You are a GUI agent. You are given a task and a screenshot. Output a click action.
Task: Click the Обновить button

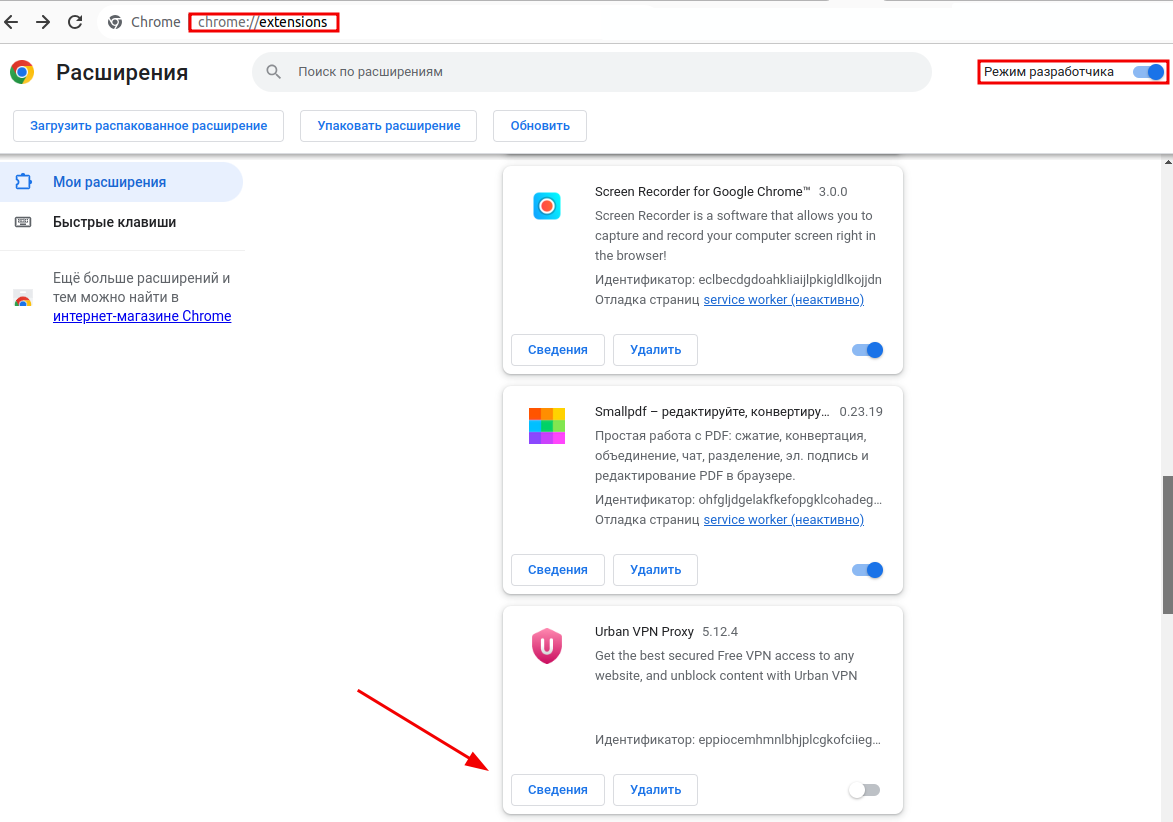point(539,126)
